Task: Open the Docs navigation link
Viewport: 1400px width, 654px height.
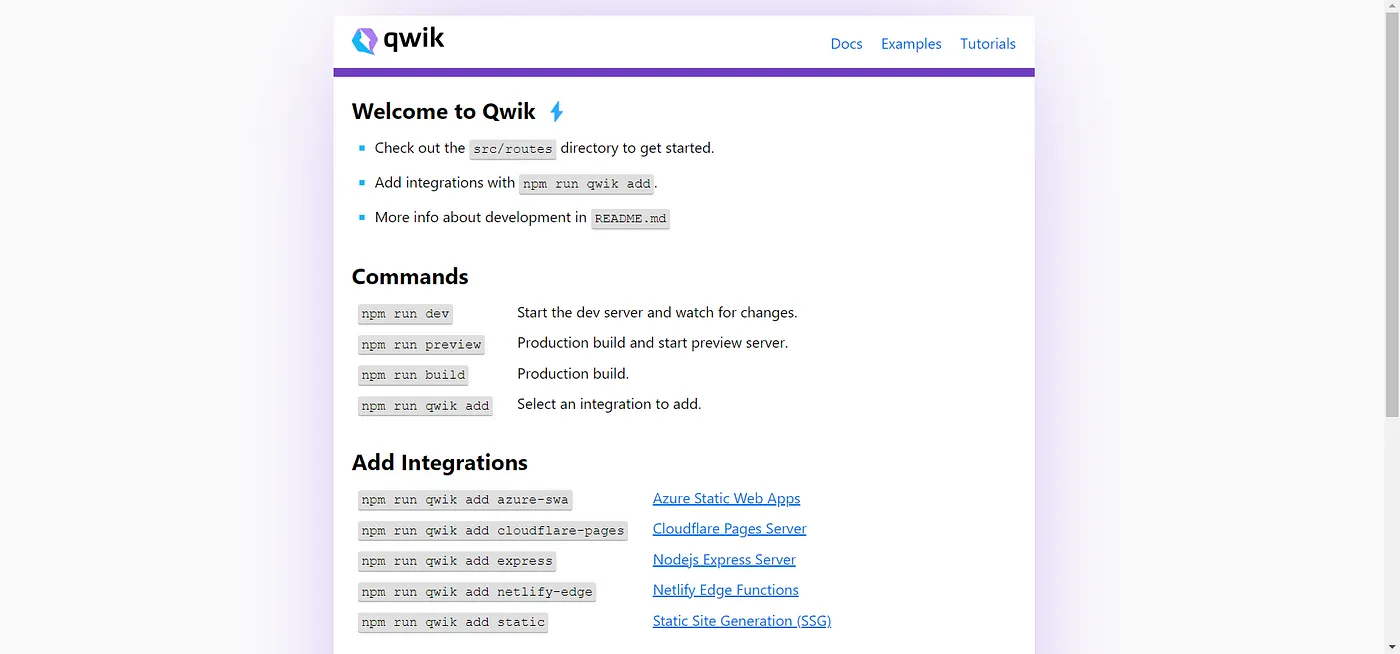Action: tap(846, 43)
